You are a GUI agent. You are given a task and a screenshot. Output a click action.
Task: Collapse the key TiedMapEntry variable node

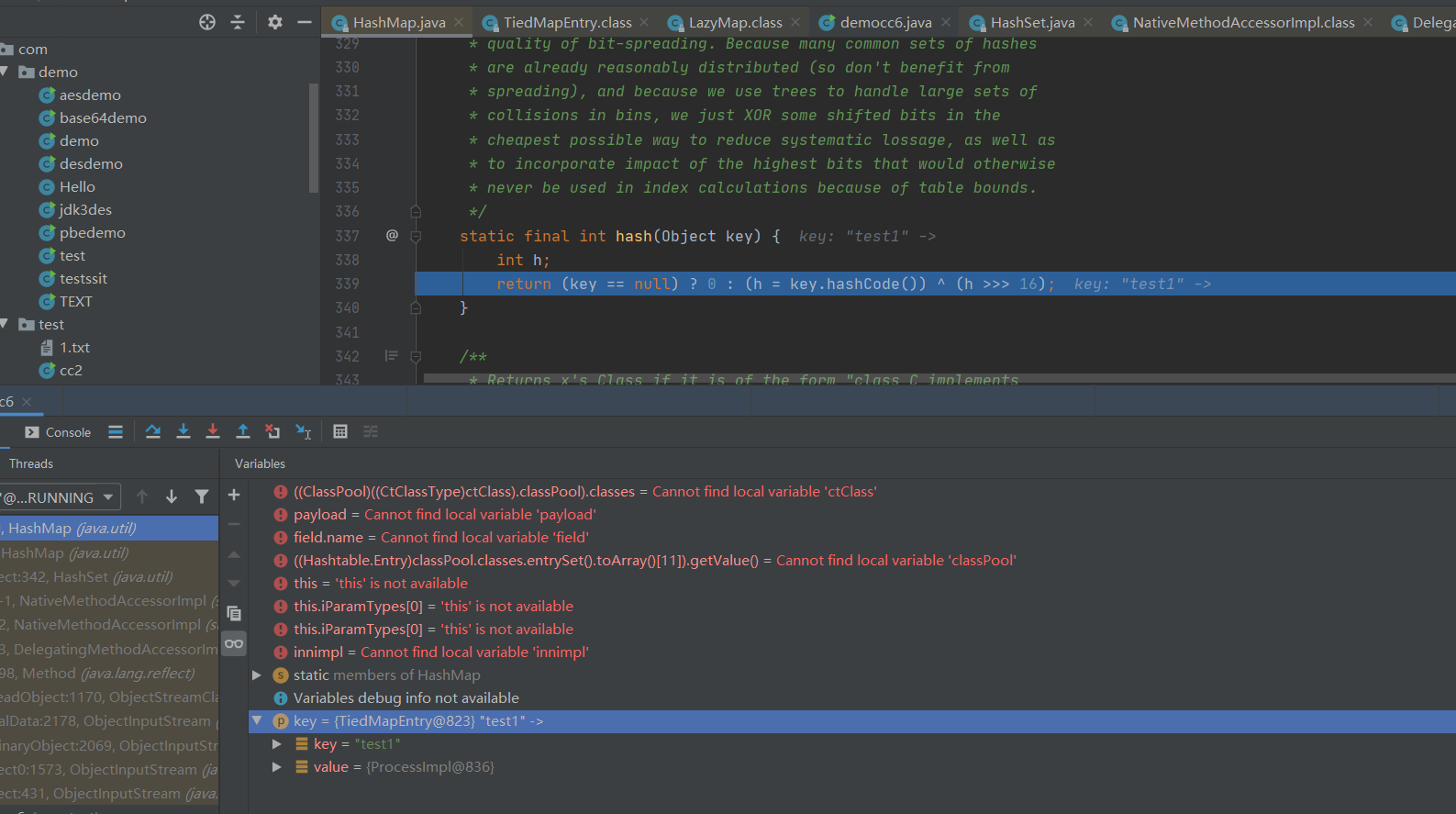258,721
